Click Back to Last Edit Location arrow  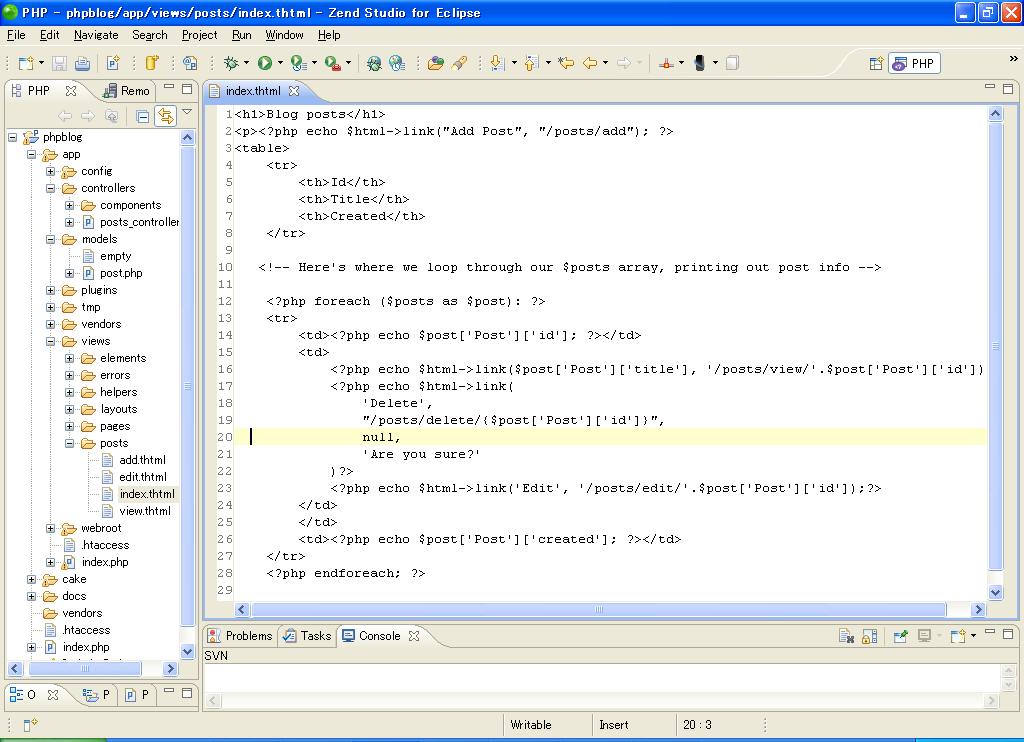(x=566, y=63)
